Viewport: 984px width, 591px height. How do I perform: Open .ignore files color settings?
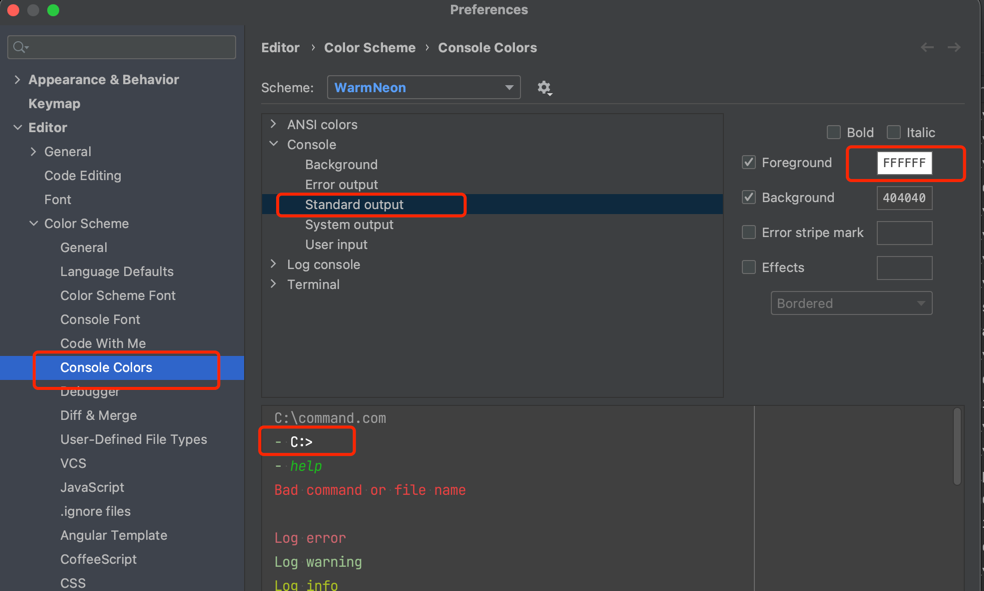point(95,511)
